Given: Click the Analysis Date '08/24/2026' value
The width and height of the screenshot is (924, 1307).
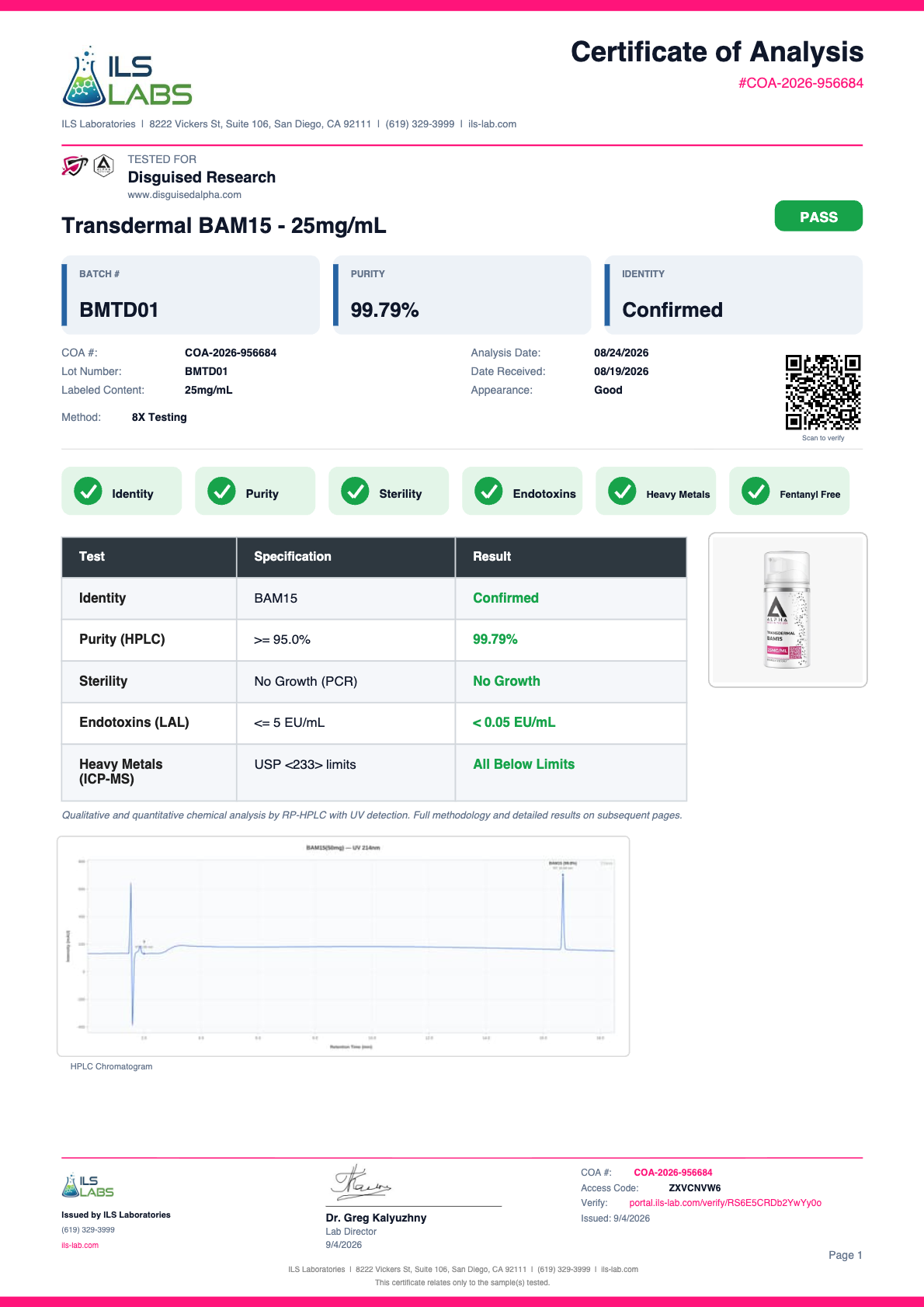Looking at the screenshot, I should [x=621, y=353].
